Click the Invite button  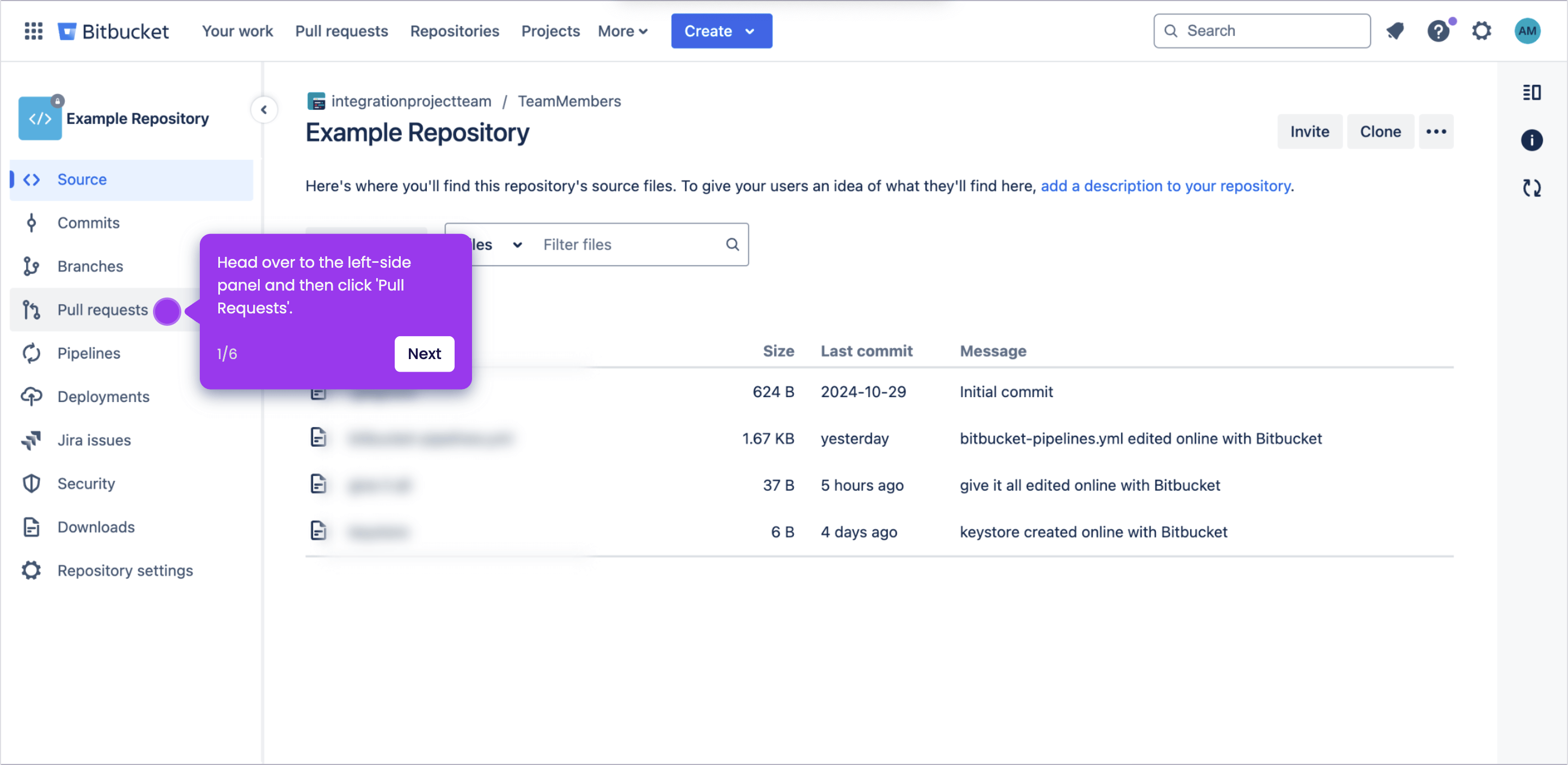click(x=1309, y=131)
